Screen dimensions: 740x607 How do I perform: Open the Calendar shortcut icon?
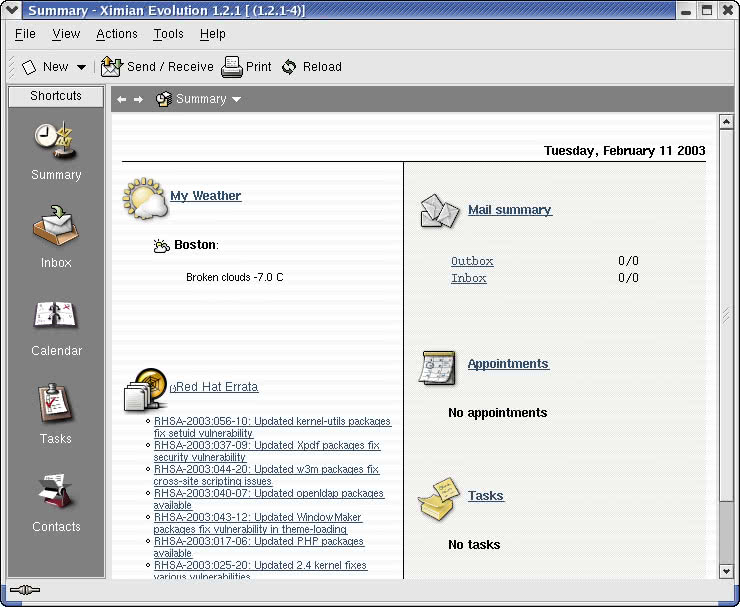56,314
